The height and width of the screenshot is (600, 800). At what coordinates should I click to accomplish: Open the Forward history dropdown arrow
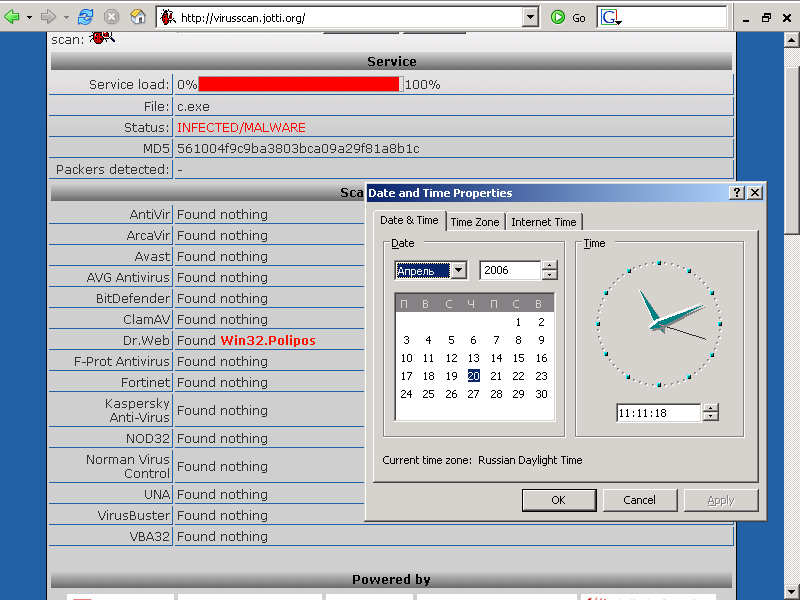pyautogui.click(x=66, y=17)
